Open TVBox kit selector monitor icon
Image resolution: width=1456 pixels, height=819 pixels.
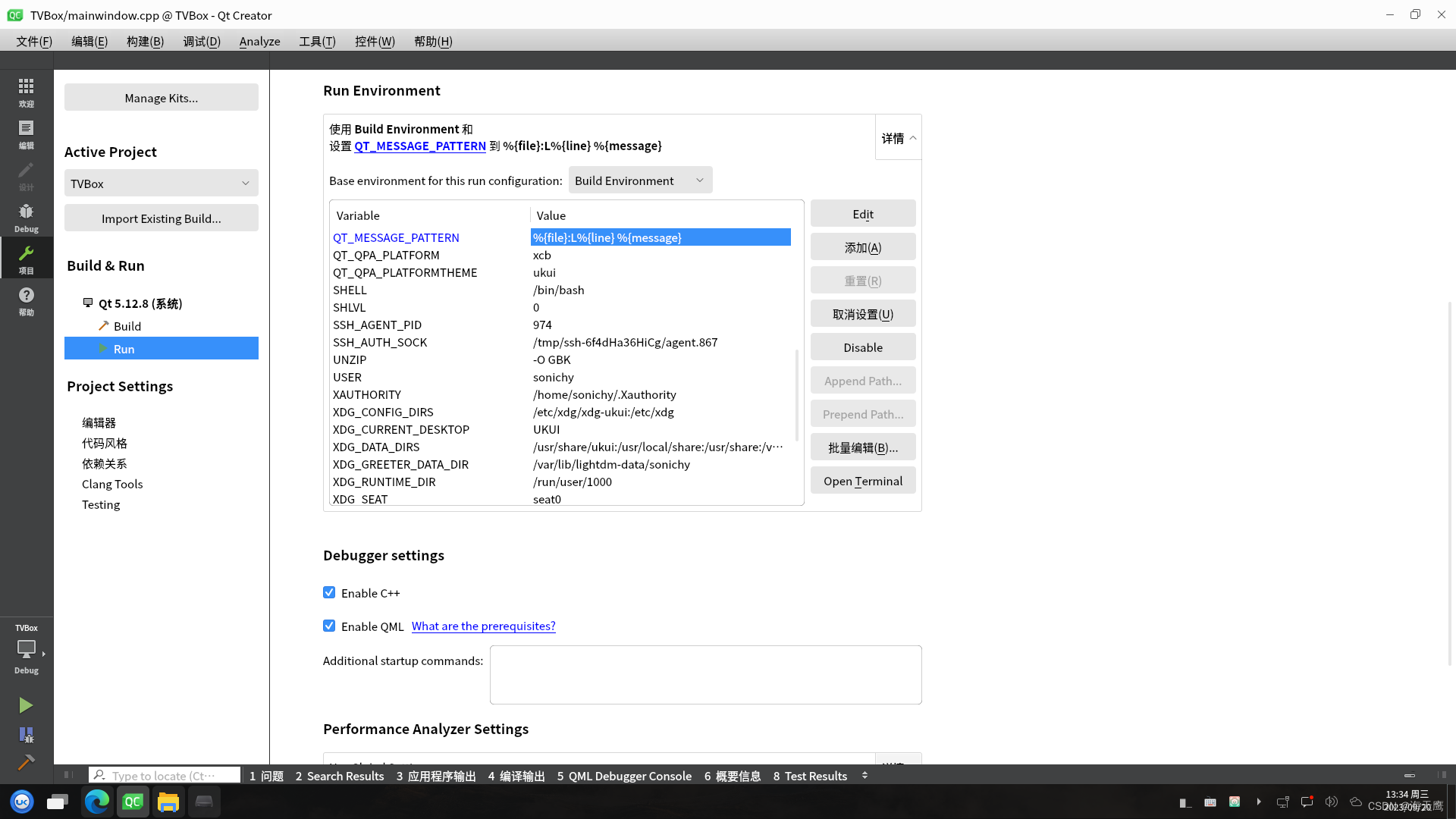click(26, 649)
